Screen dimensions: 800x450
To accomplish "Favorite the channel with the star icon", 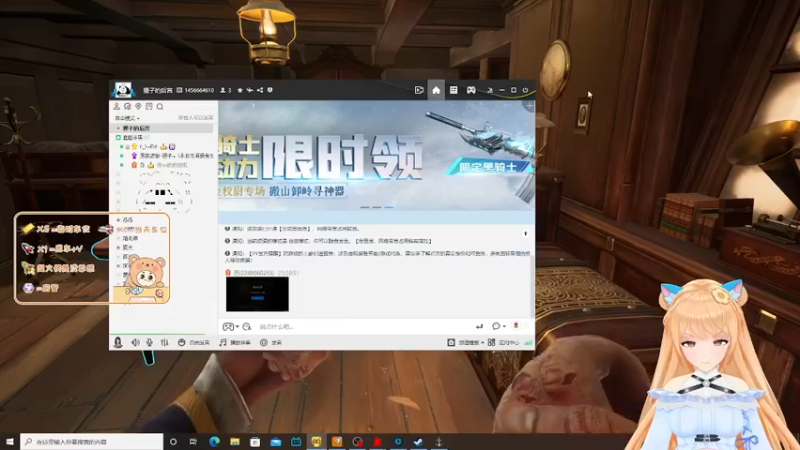I will 240,90.
